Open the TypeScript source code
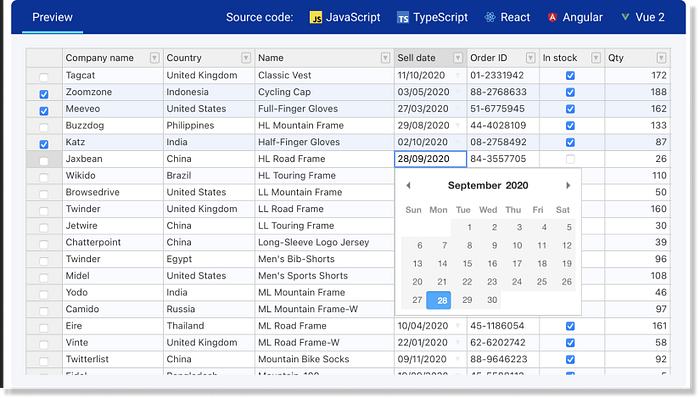The height and width of the screenshot is (398, 700). pyautogui.click(x=432, y=17)
